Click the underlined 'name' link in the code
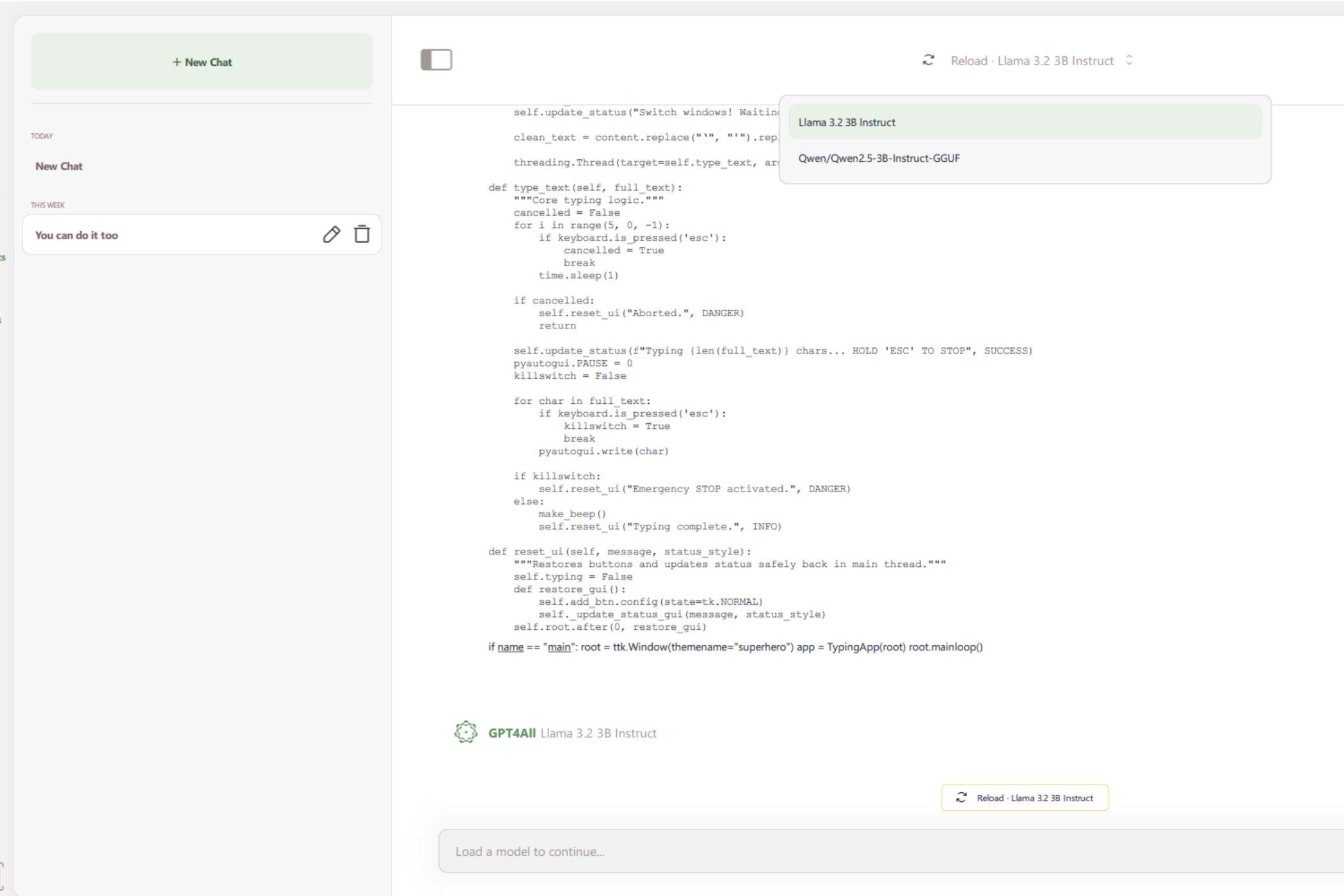The image size is (1344, 896). coord(510,647)
